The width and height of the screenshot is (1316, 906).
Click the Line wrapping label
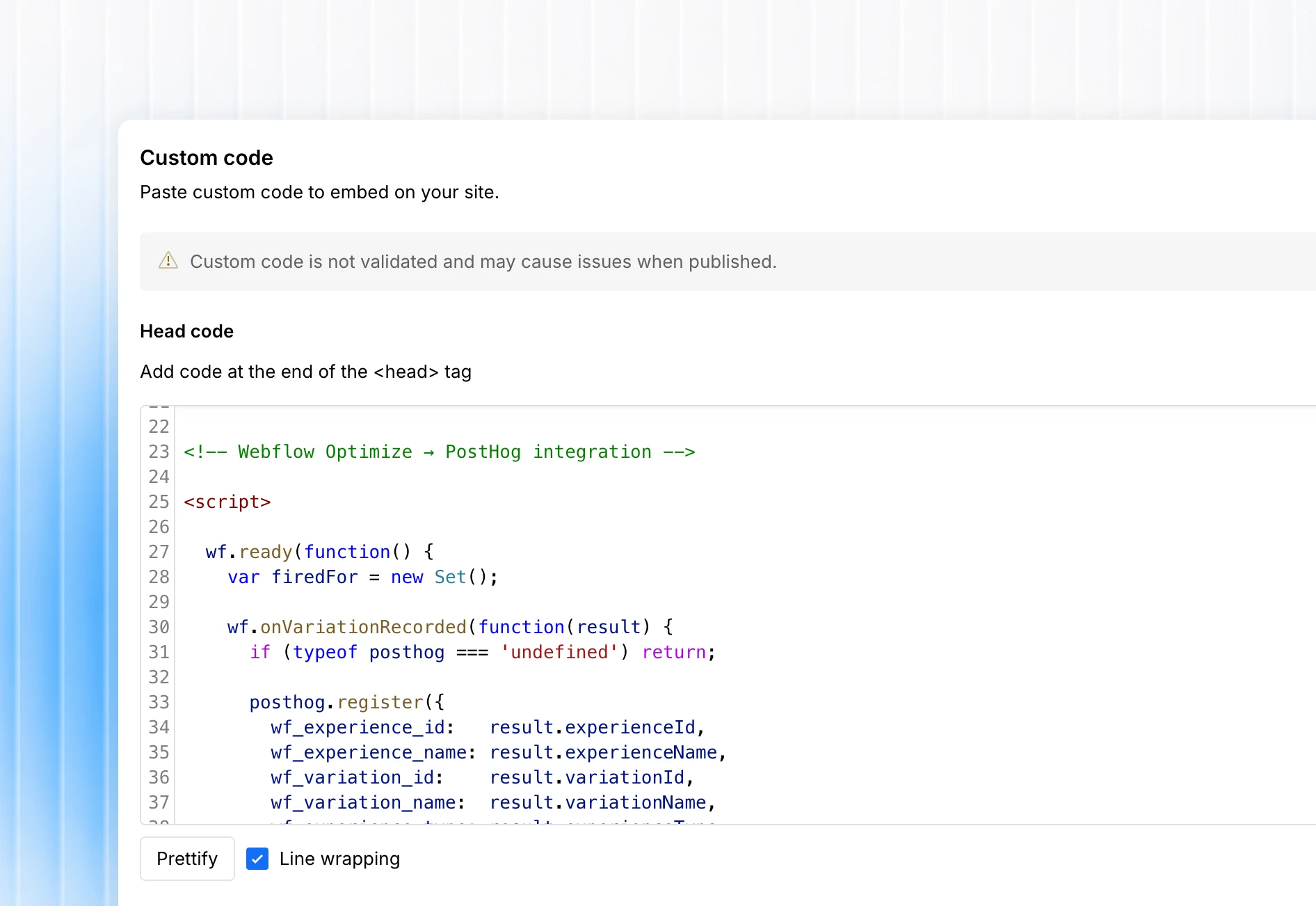(x=339, y=859)
